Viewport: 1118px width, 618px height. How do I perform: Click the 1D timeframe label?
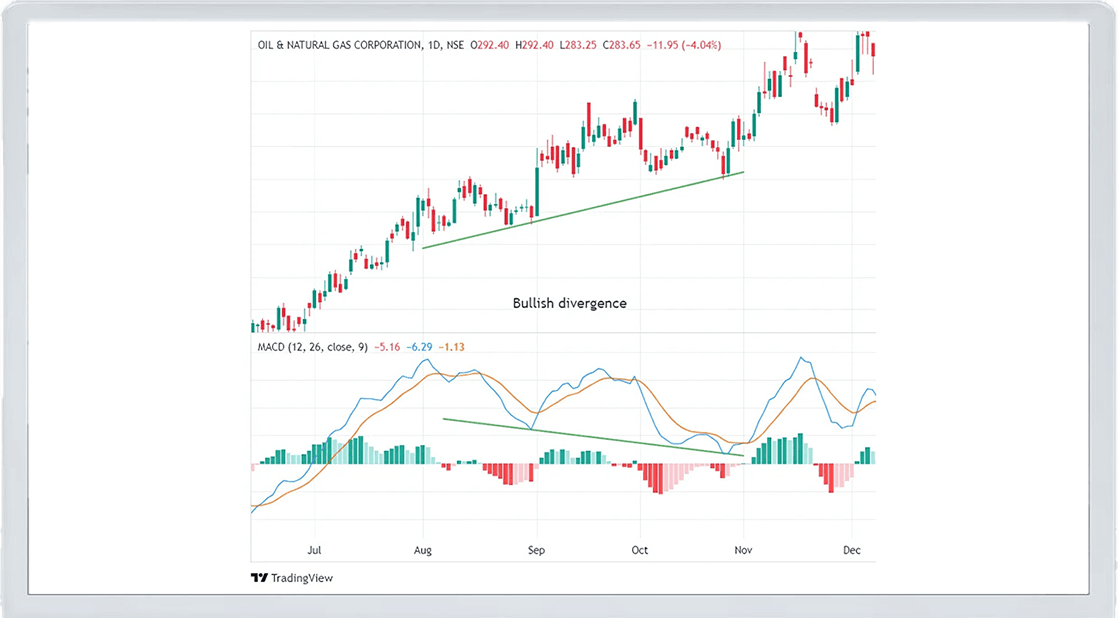click(434, 45)
